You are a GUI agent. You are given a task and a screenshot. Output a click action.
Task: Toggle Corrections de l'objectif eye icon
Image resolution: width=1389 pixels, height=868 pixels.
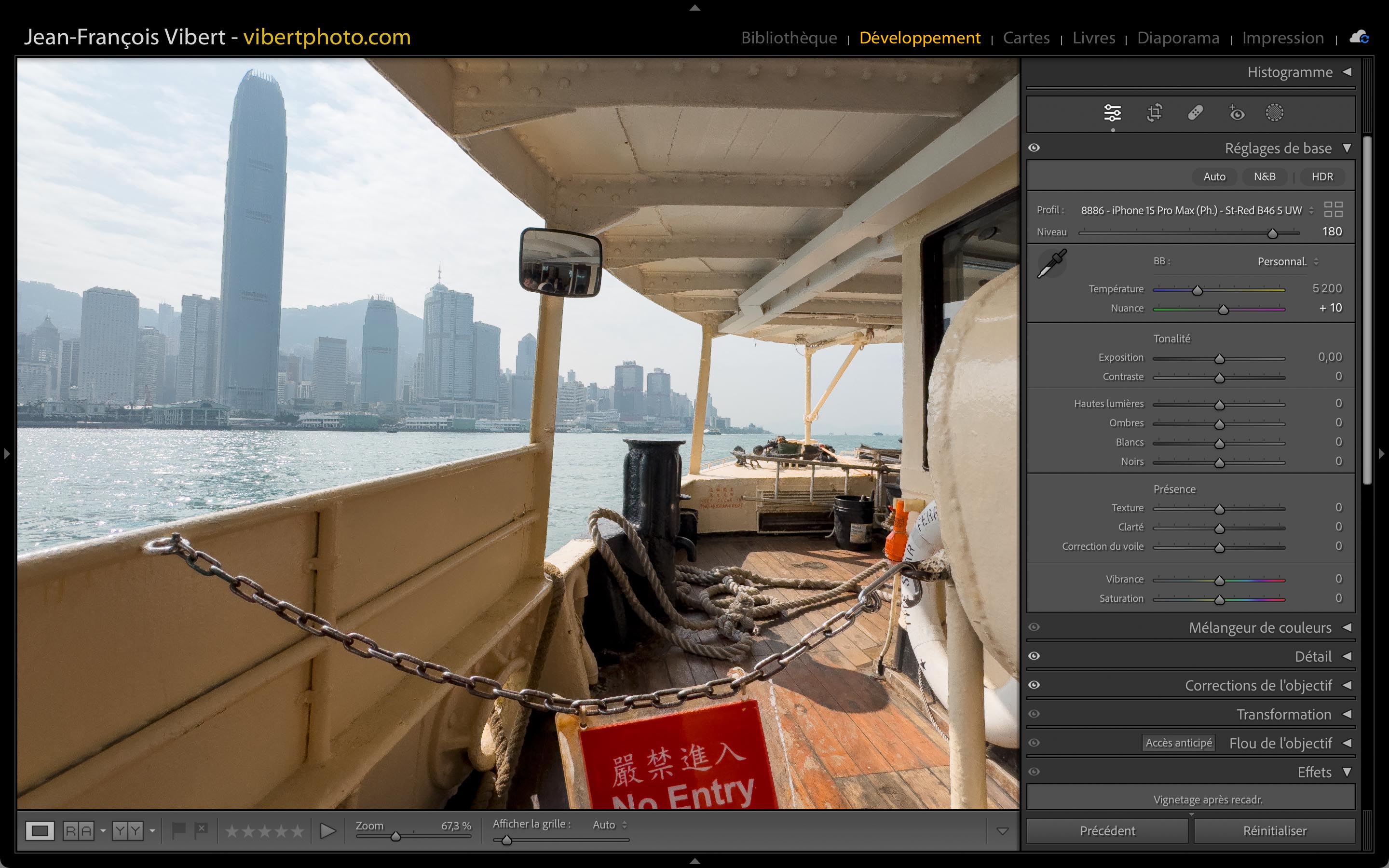click(x=1035, y=685)
